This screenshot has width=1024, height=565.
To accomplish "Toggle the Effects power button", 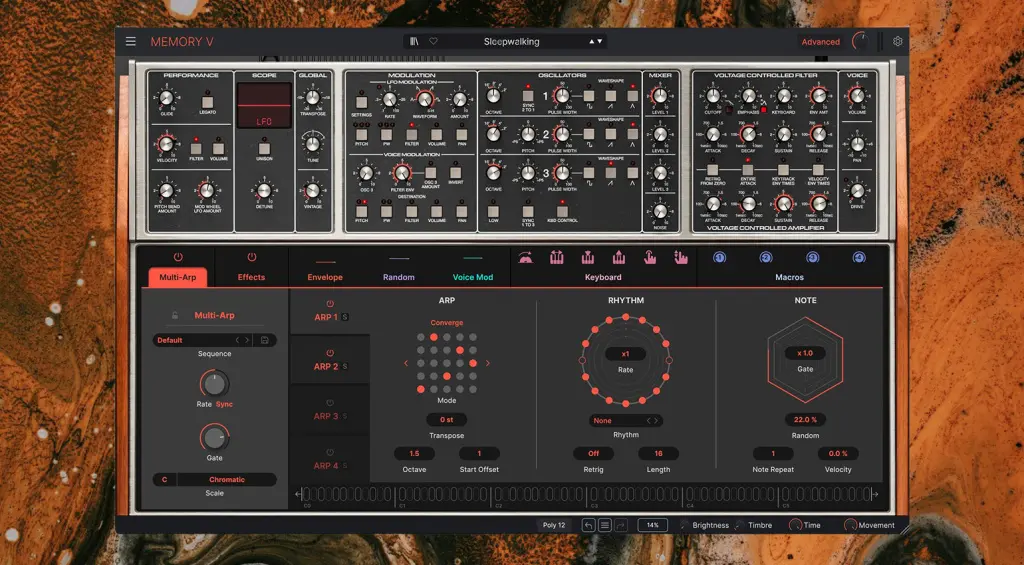I will point(251,257).
